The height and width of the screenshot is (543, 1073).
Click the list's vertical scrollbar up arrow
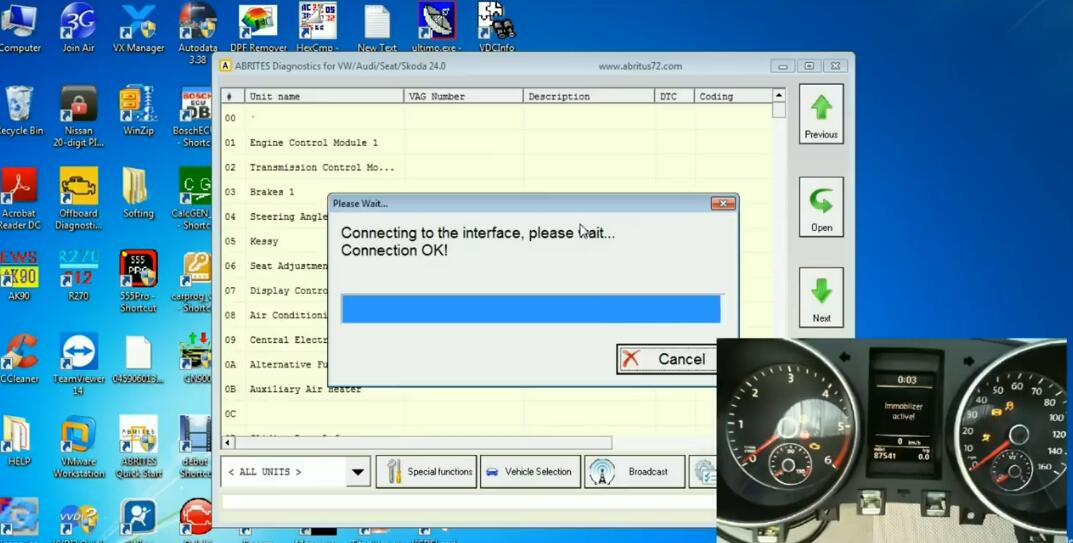(779, 95)
